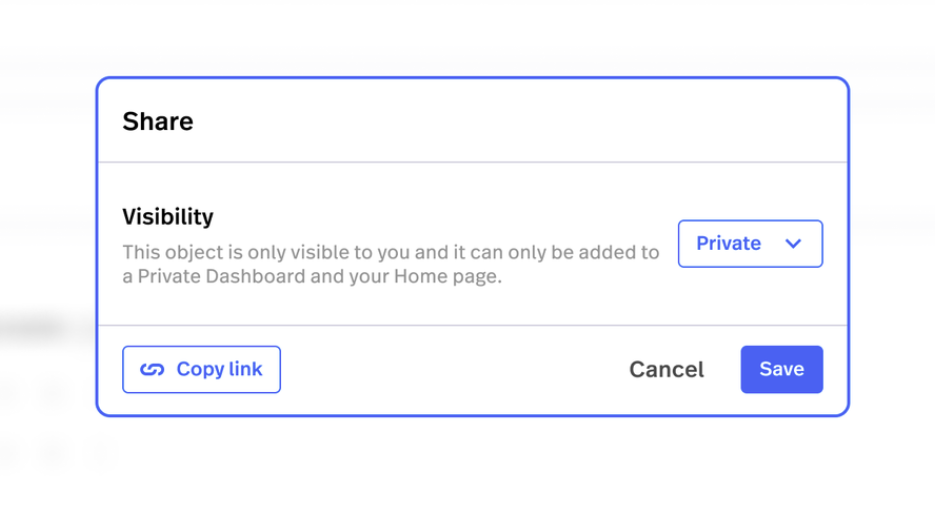
Task: Cancel the Share dialog
Action: tap(666, 370)
